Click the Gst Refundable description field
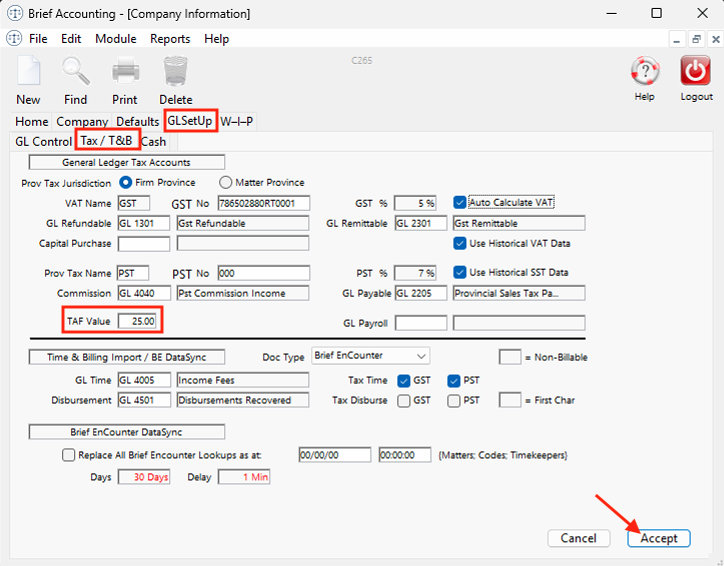Screen dimensions: 724x566 pos(243,223)
